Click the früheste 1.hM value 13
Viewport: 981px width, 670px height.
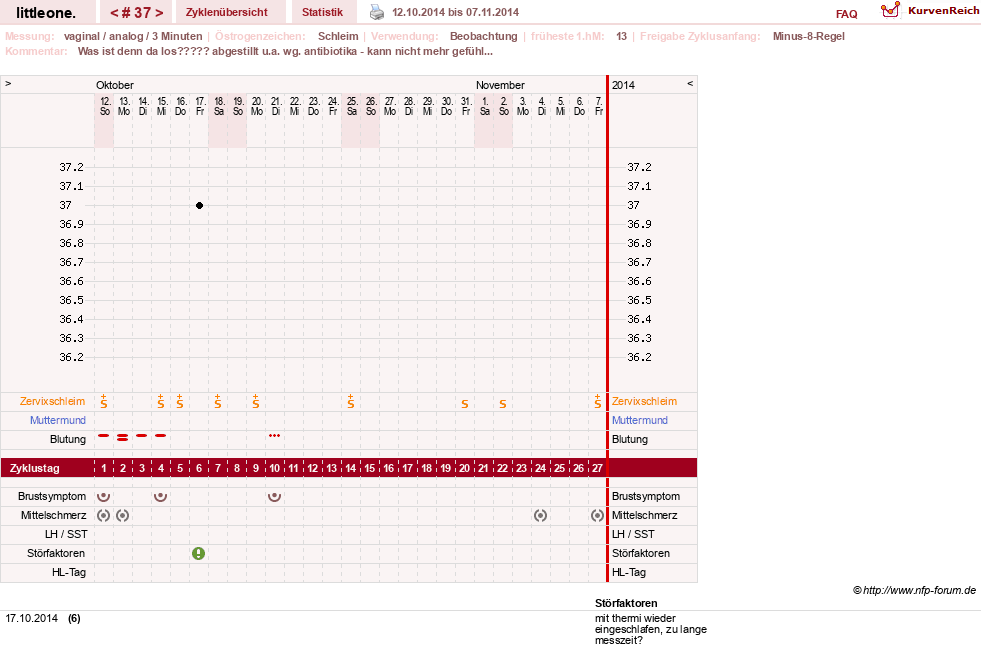(621, 36)
